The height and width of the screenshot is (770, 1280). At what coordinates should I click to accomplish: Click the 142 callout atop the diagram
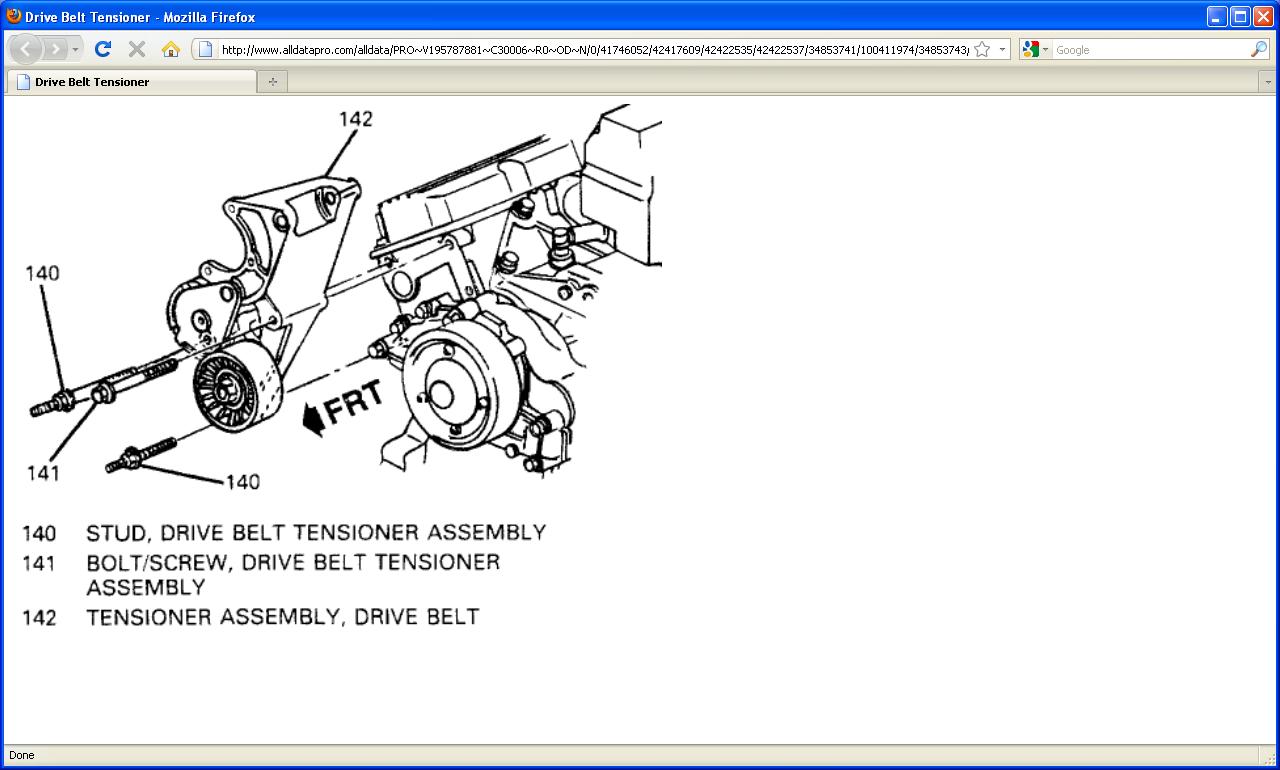coord(355,119)
